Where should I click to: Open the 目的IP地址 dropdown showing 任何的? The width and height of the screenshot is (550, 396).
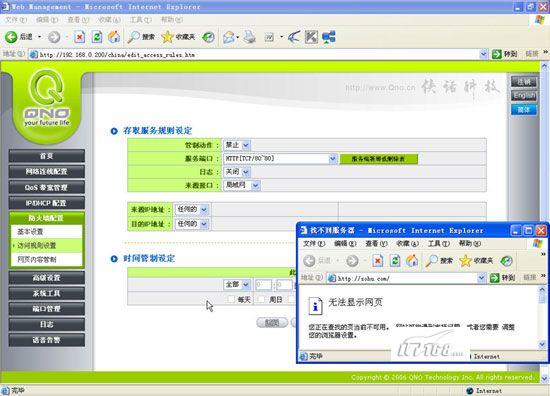click(x=192, y=224)
